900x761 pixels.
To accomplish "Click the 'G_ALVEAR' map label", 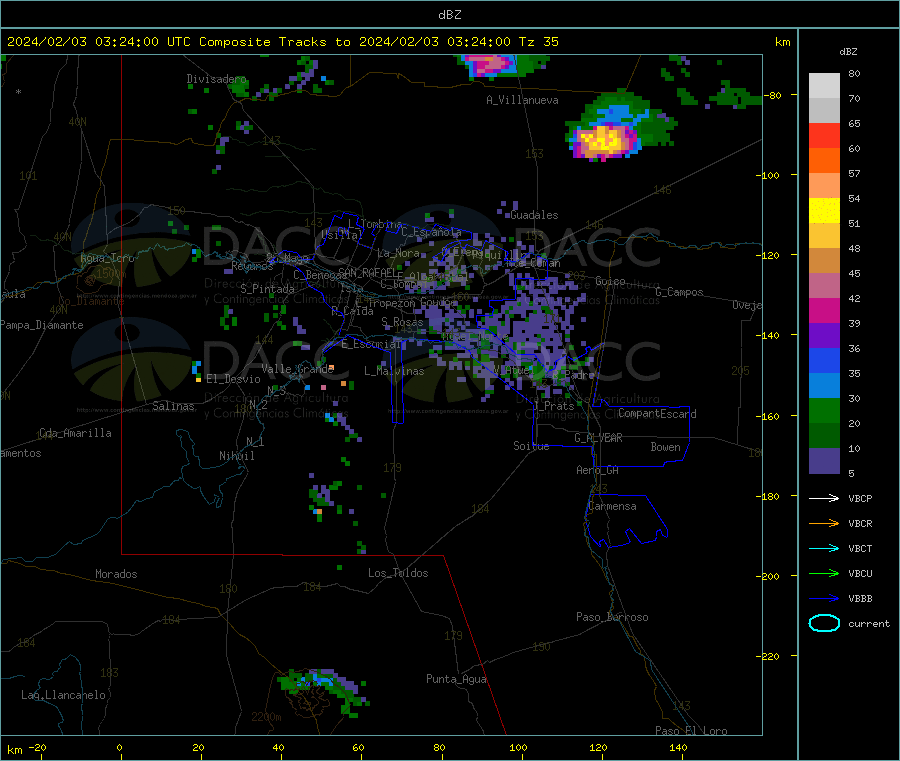I will coord(598,438).
